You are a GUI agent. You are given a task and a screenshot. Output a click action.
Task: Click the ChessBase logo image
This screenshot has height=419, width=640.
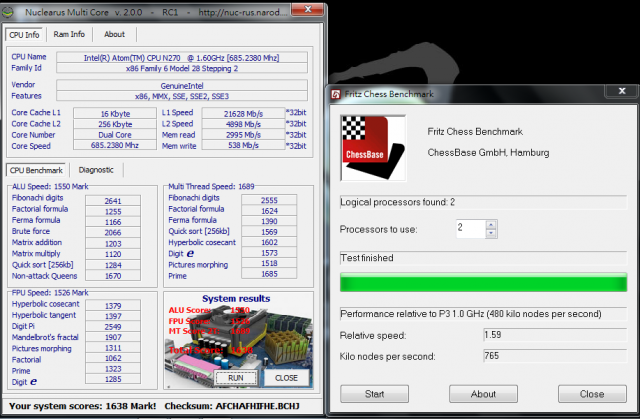tap(373, 148)
